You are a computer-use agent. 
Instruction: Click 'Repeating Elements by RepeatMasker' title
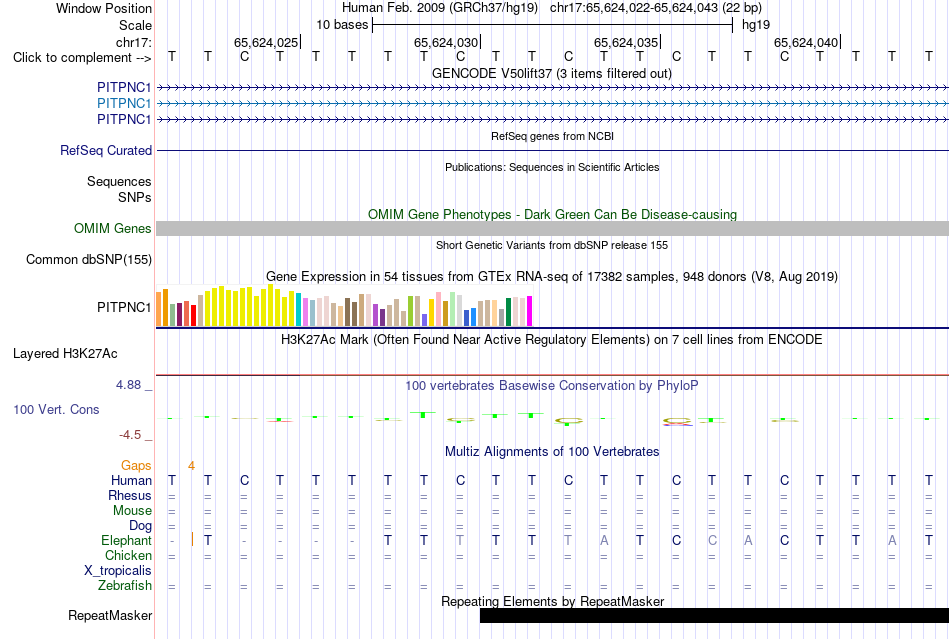(x=552, y=601)
